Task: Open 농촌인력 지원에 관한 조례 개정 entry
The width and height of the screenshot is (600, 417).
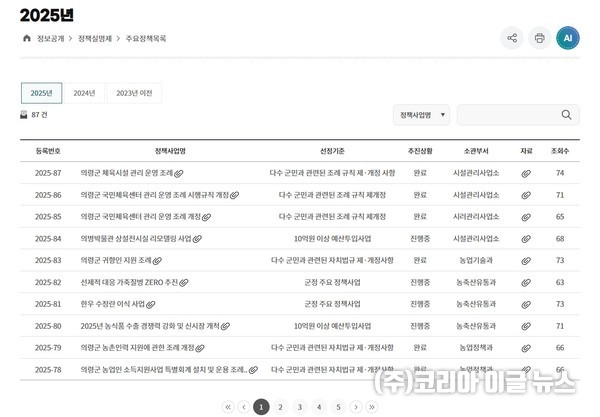Action: click(x=137, y=348)
